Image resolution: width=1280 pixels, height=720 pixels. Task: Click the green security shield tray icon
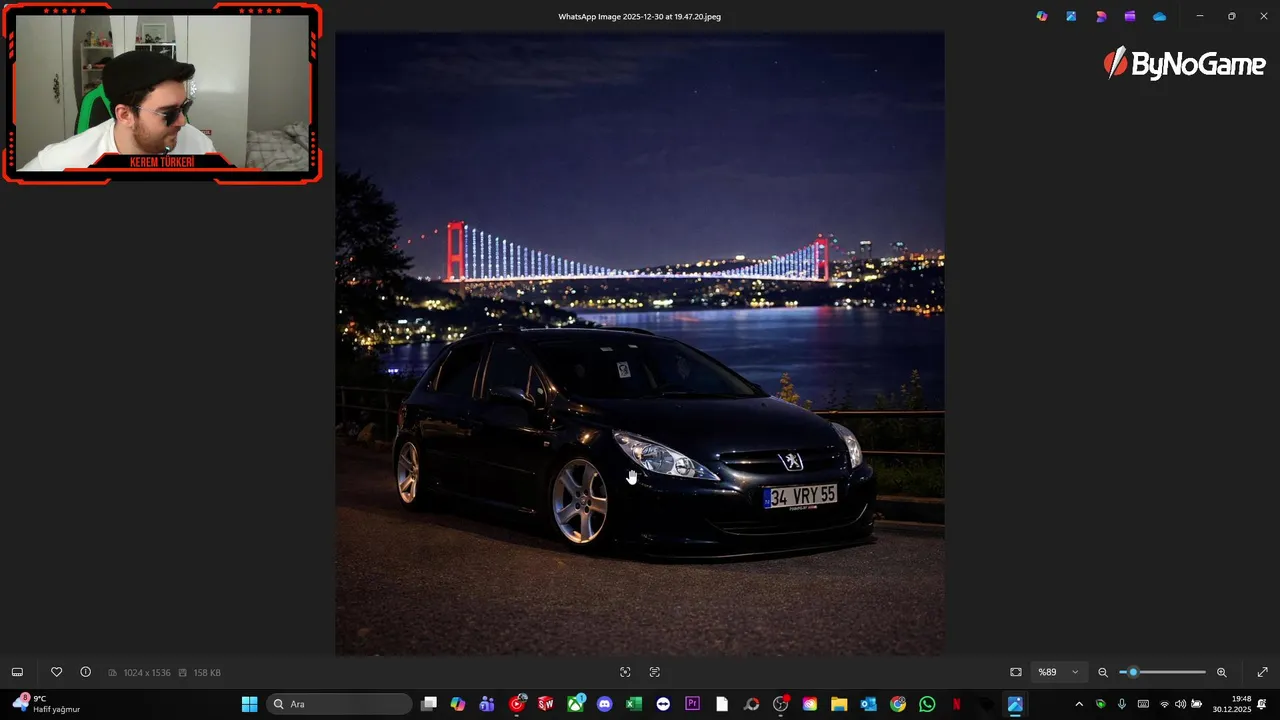point(1101,704)
